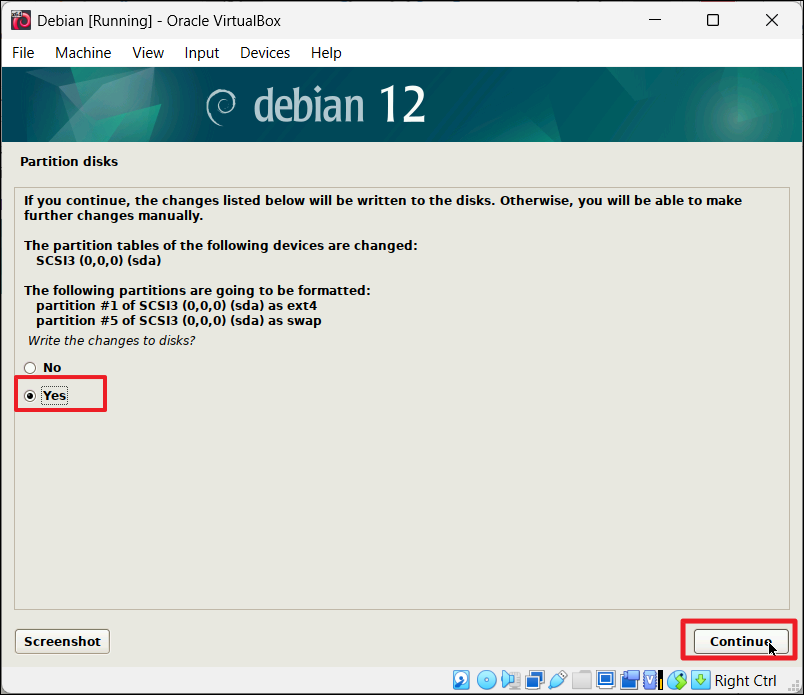
Task: Click the keyboard capture arrow icon
Action: coord(701,681)
